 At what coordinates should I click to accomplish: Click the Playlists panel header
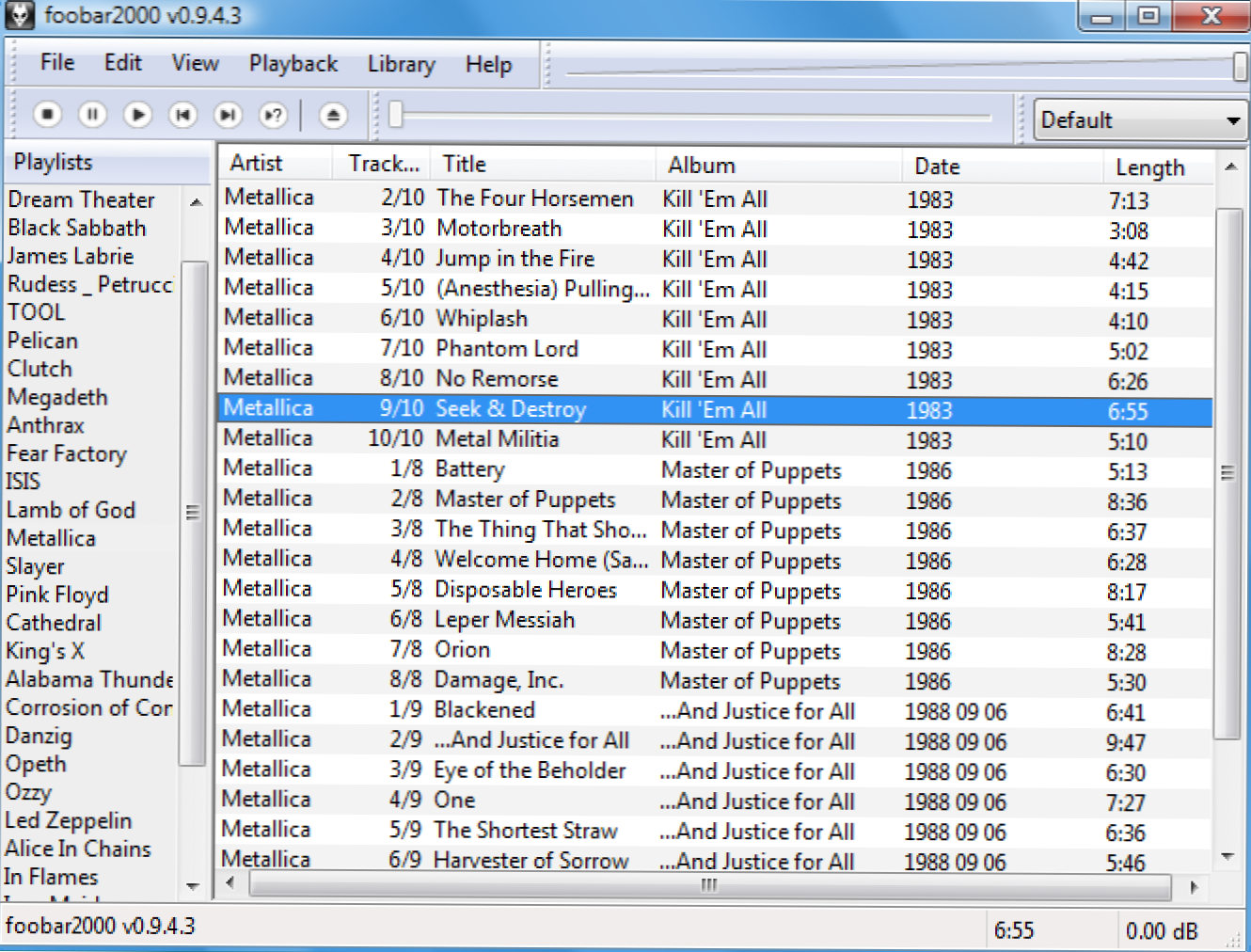coord(108,162)
